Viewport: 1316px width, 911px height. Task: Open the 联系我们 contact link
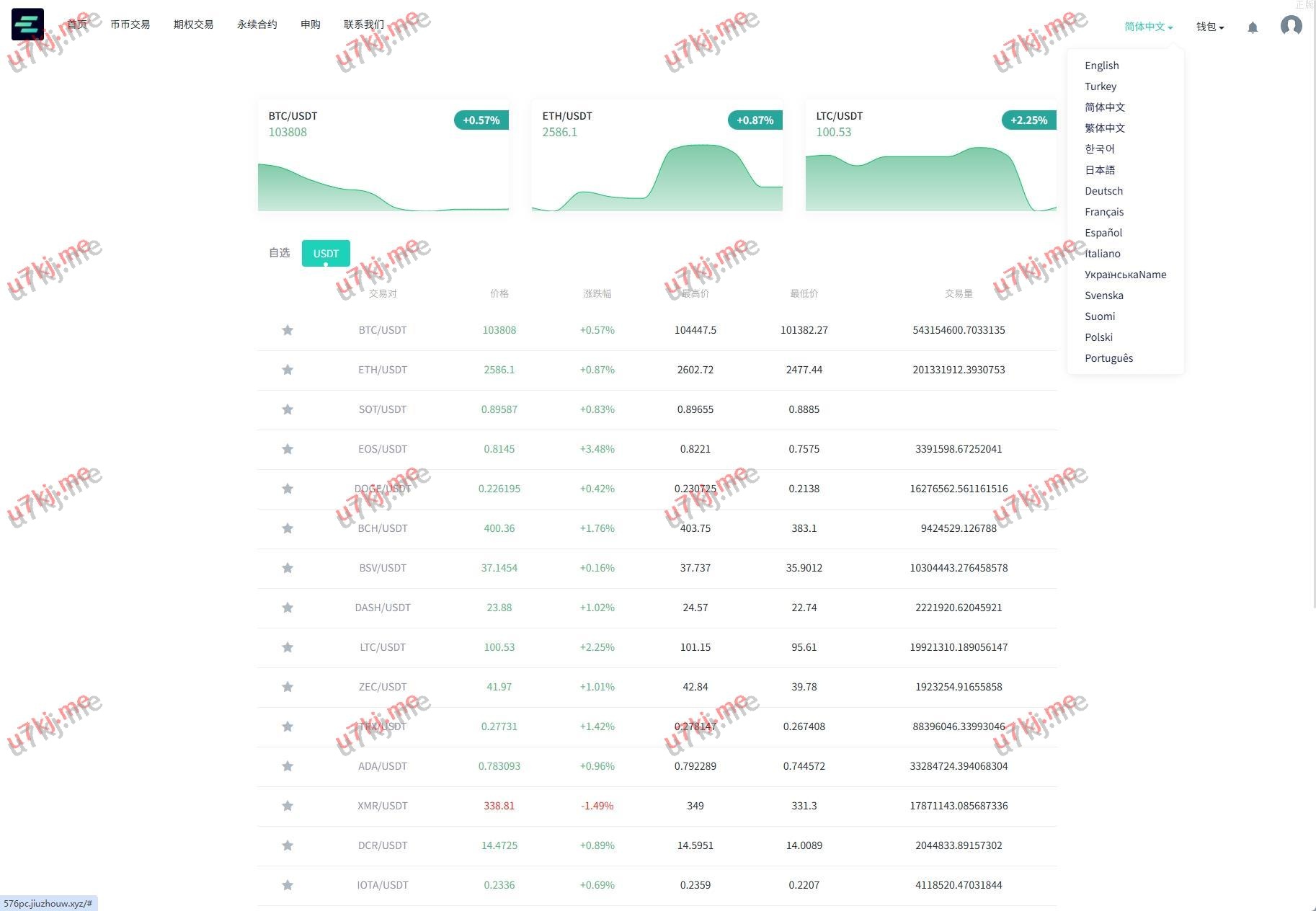[363, 25]
